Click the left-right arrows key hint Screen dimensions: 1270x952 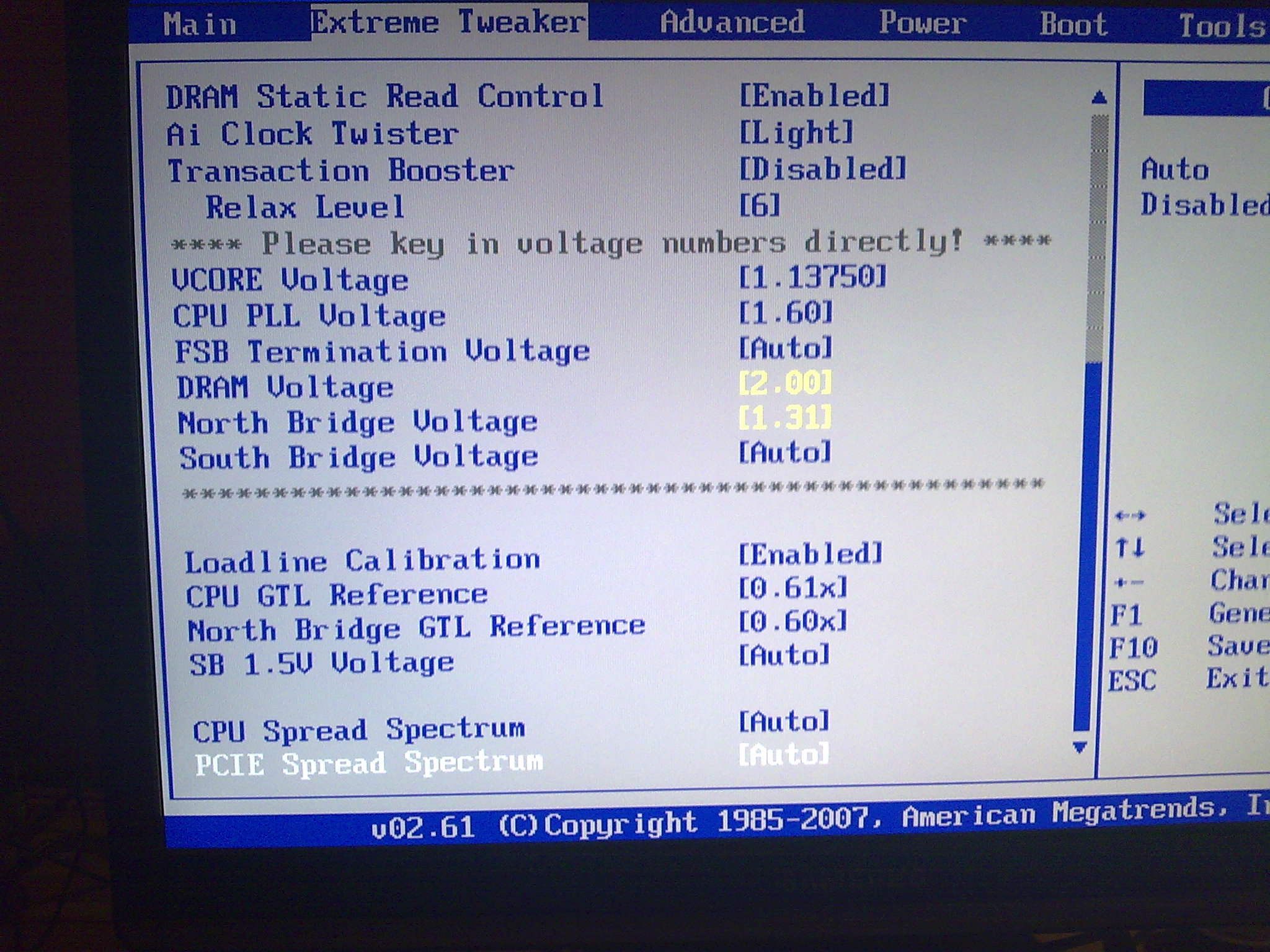(x=1129, y=514)
